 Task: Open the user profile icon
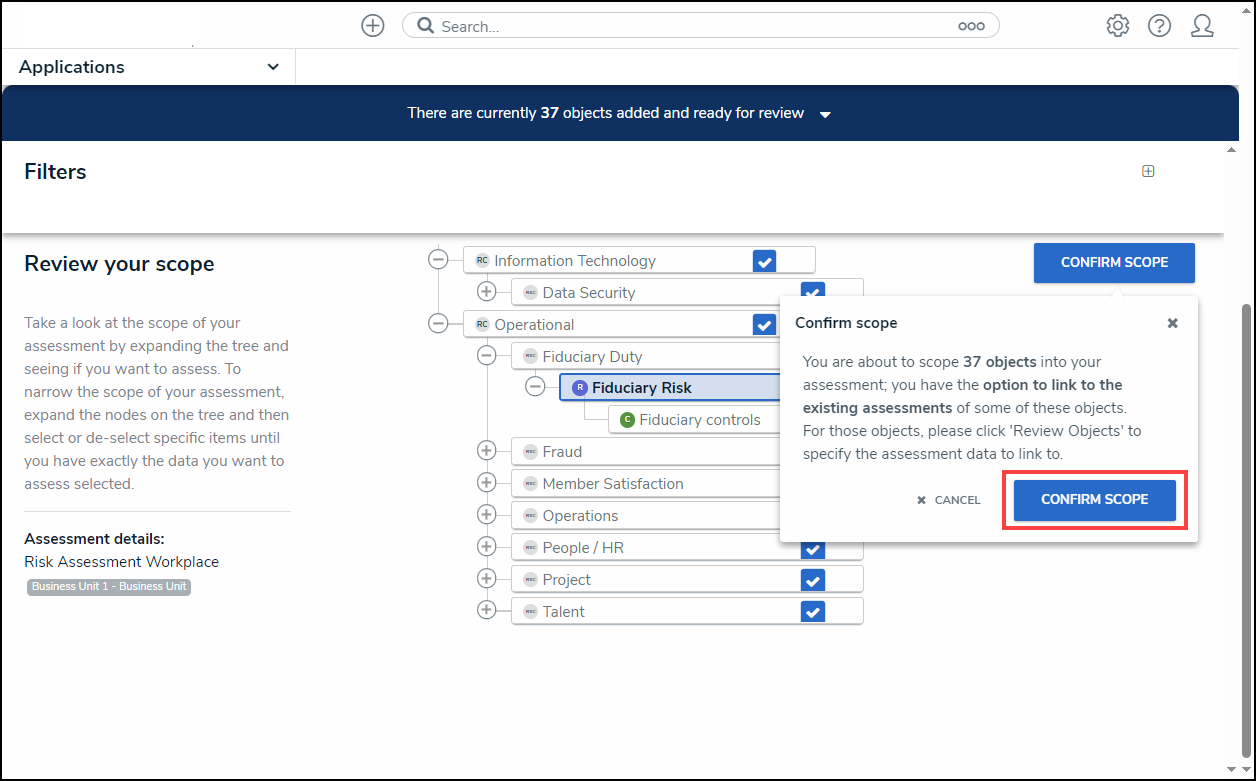(1202, 26)
